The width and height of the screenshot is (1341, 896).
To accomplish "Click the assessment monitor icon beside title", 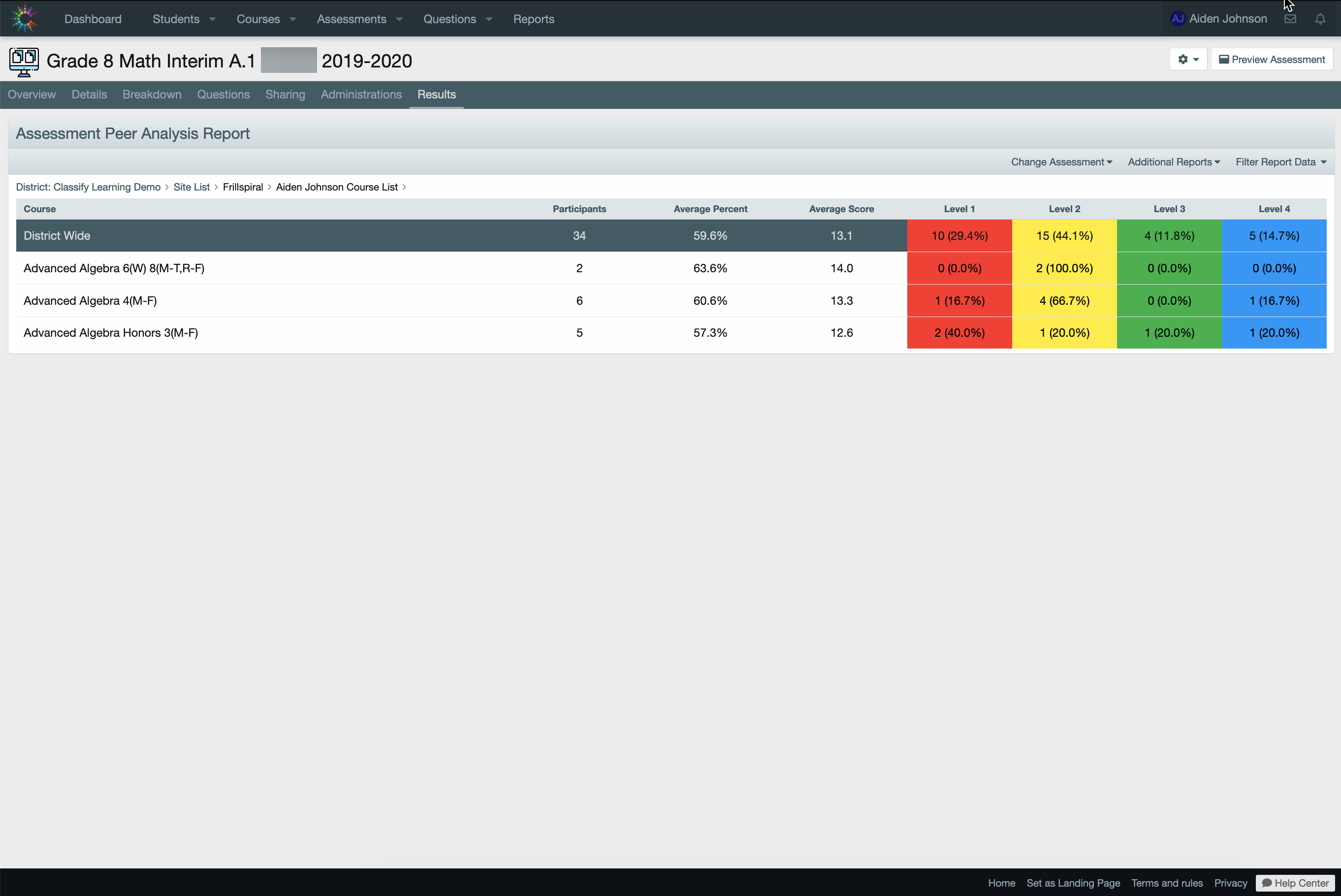I will coord(24,61).
